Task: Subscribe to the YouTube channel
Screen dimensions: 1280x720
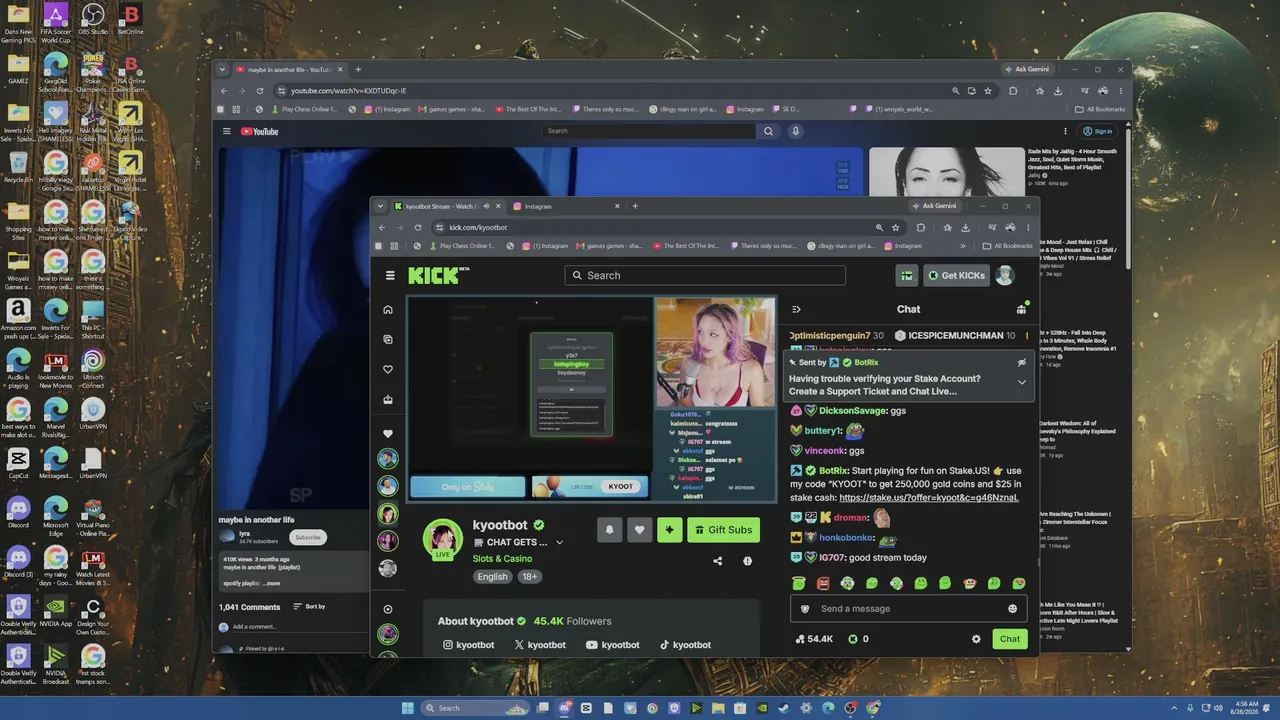Action: coord(308,537)
